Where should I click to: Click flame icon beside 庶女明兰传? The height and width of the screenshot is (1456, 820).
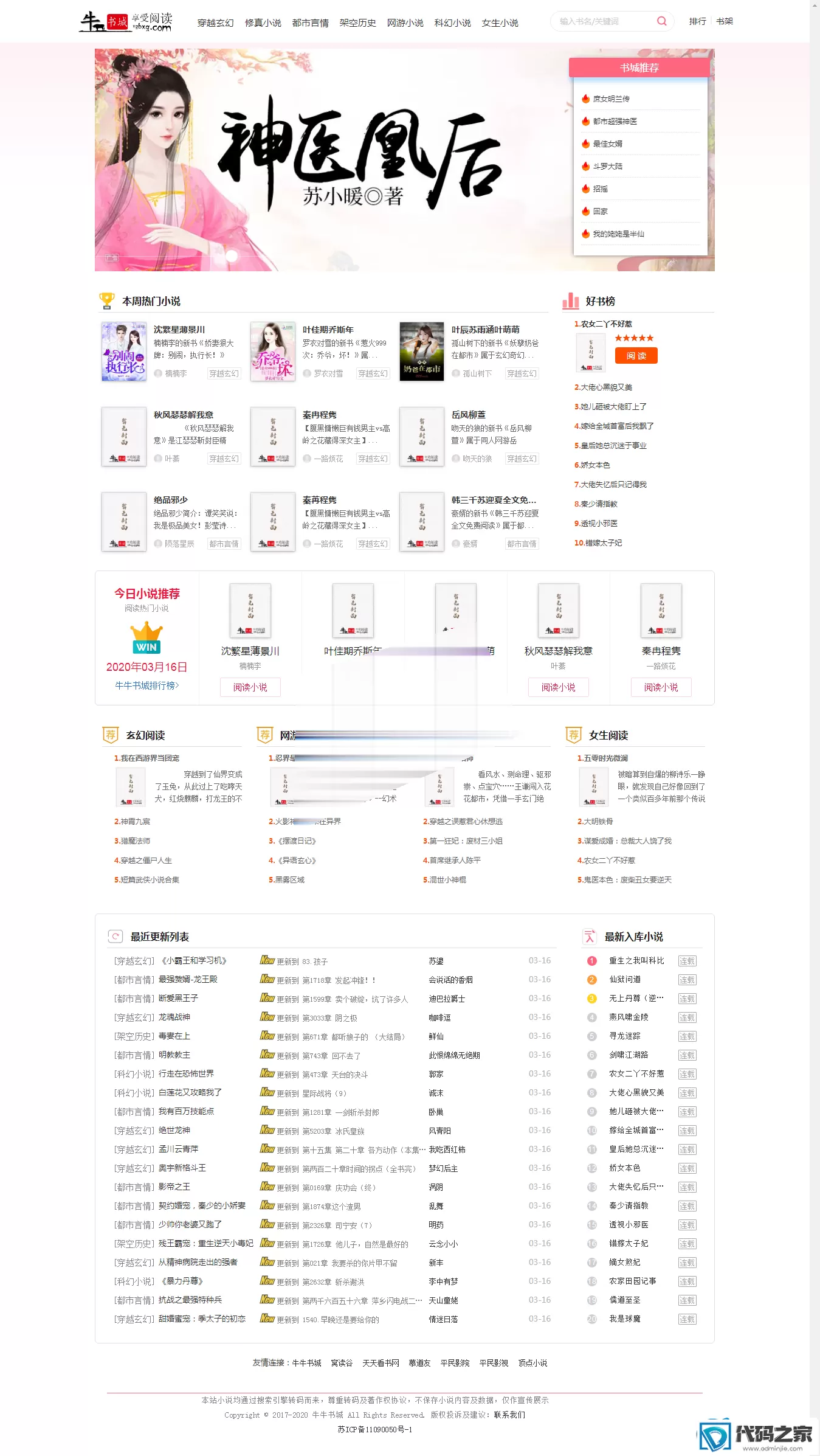(585, 99)
